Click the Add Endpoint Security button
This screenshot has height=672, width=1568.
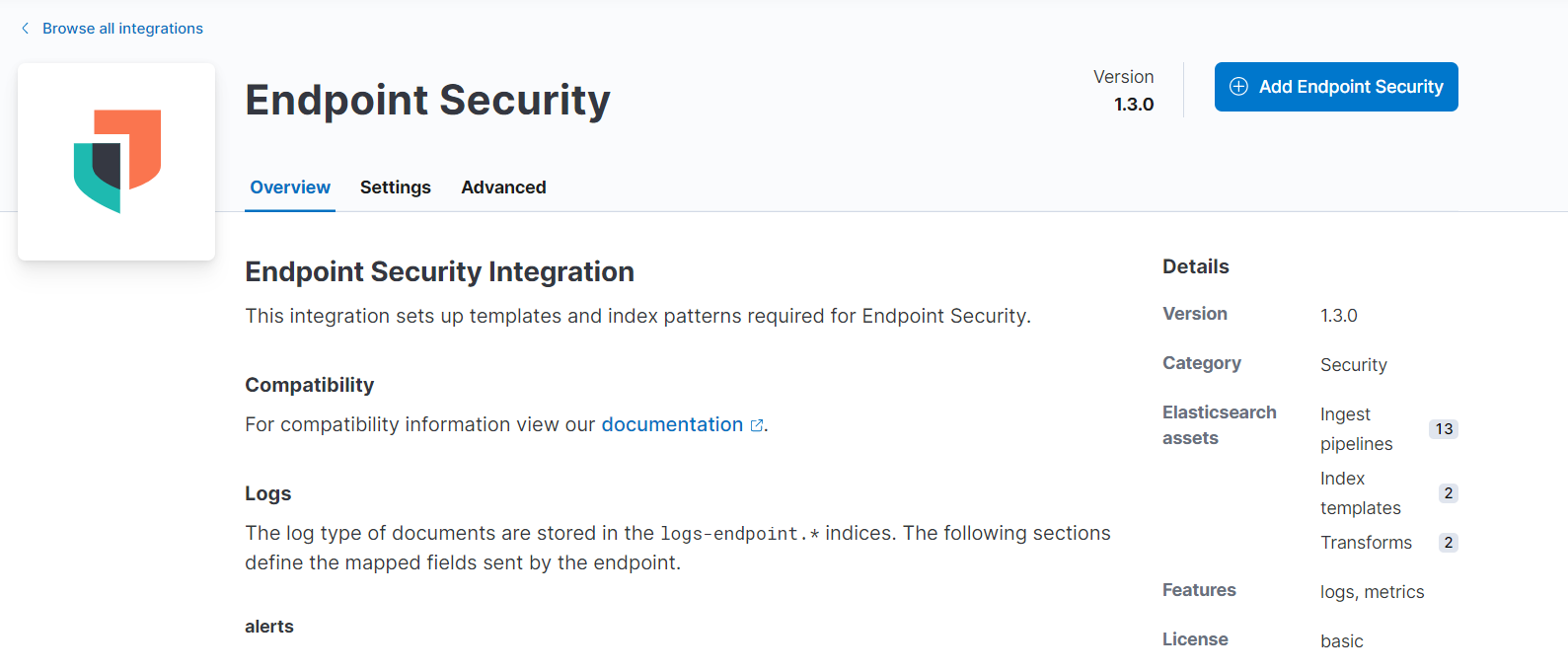click(x=1336, y=87)
